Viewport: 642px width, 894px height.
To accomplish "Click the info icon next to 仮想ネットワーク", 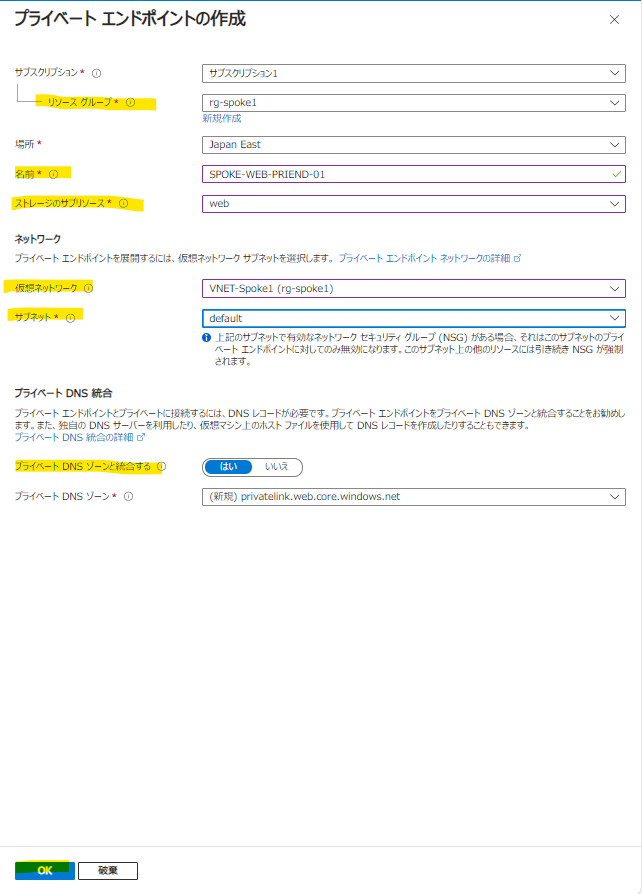I will [x=88, y=288].
